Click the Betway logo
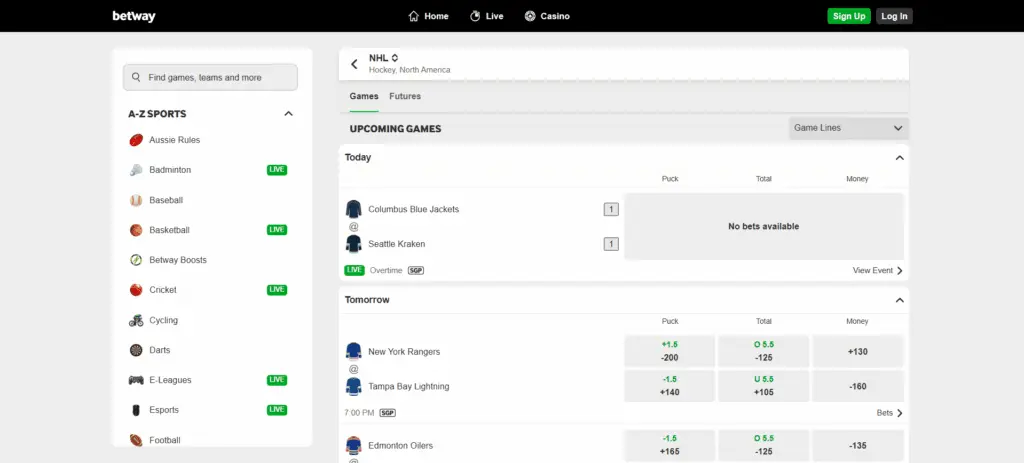The height and width of the screenshot is (463, 1024). (x=134, y=16)
